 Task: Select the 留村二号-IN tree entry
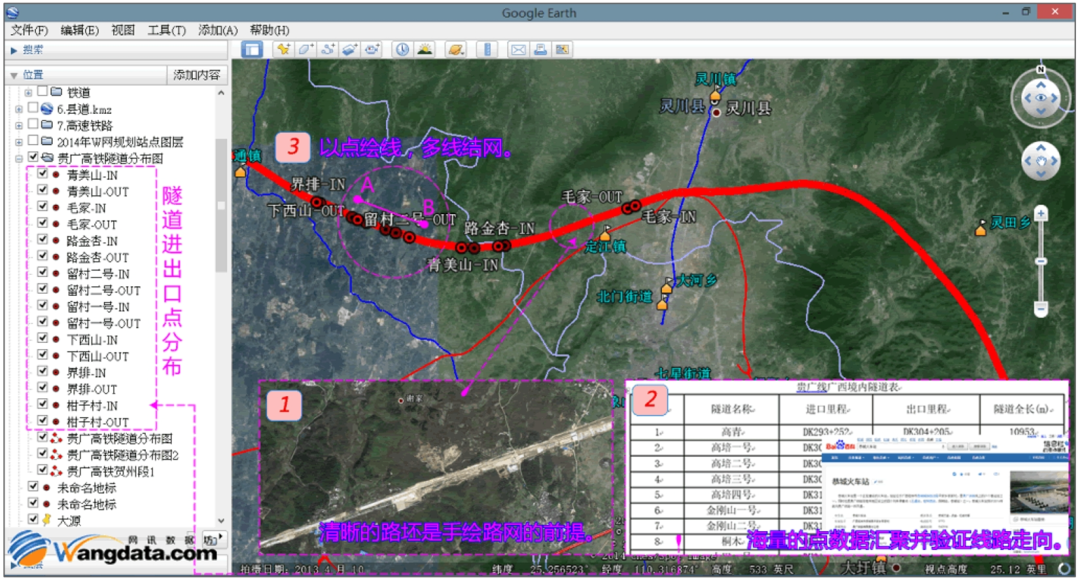click(98, 273)
